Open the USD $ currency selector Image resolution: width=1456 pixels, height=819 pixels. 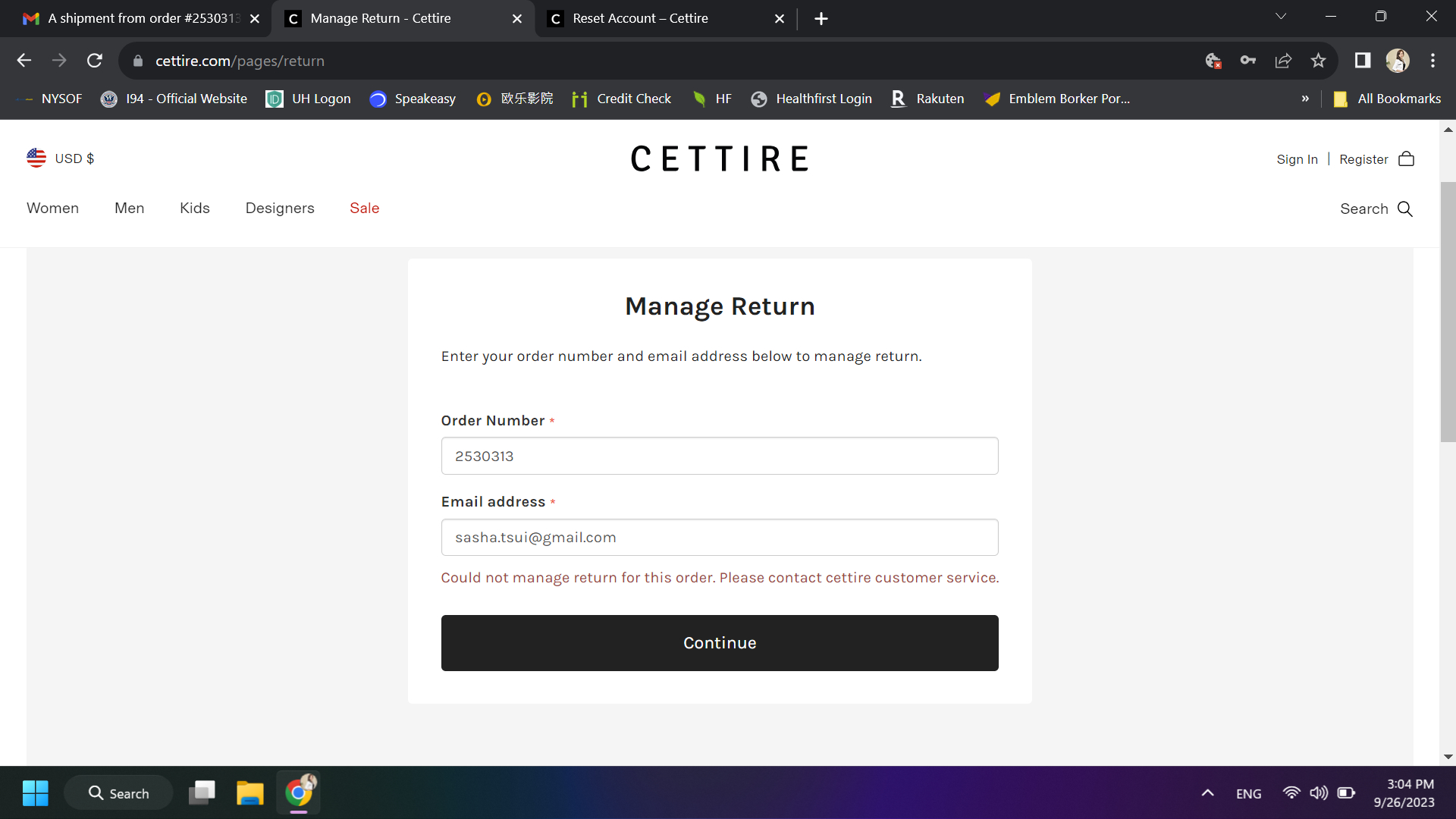click(60, 158)
